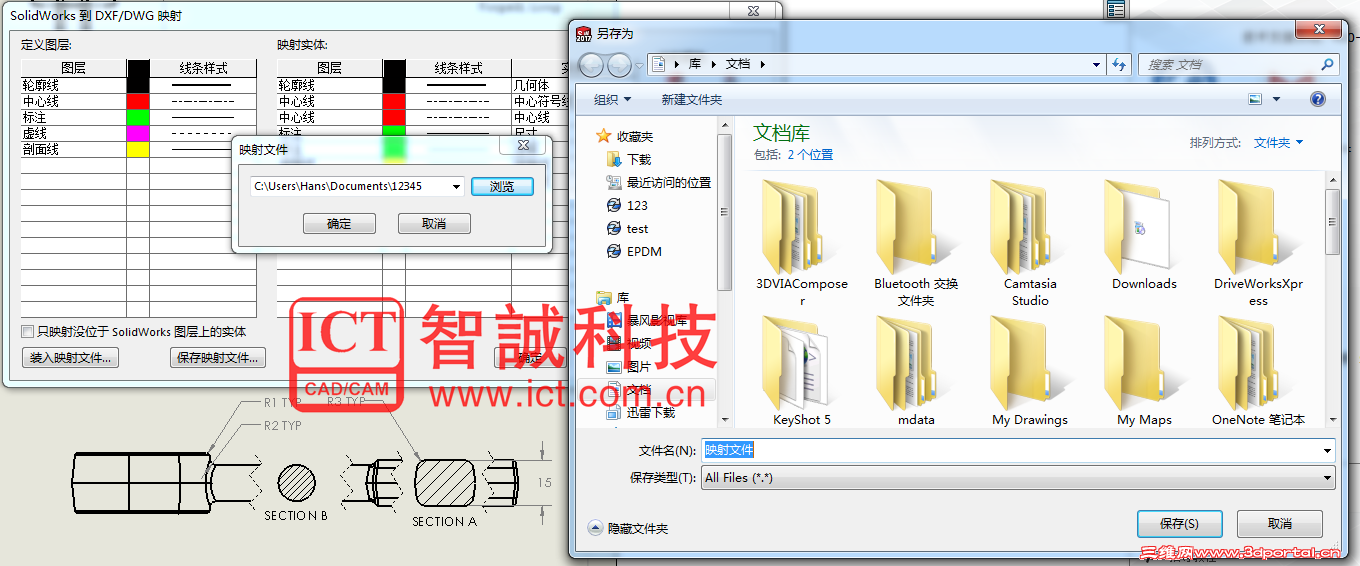Open the Bluetooth 交换文件夹 folder
1360x566 pixels.
click(916, 244)
